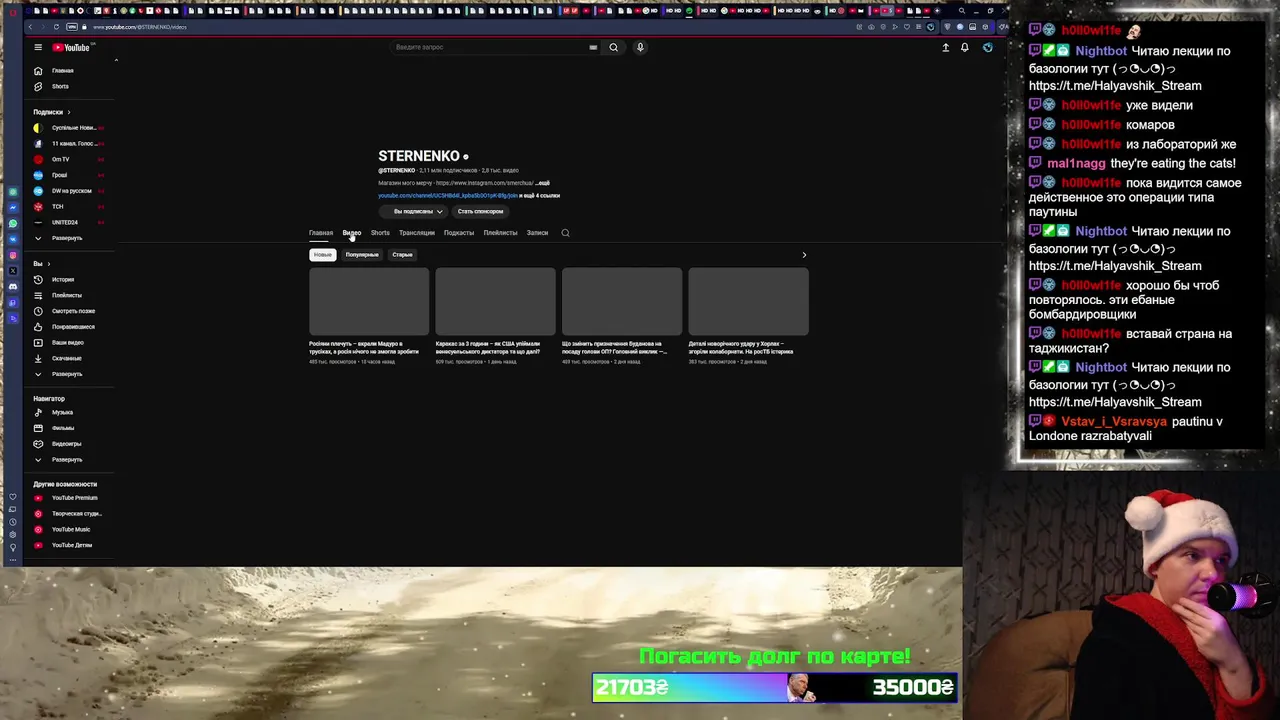Image resolution: width=1280 pixels, height=720 pixels.
Task: Switch to the Подкасты tab
Action: [x=459, y=233]
